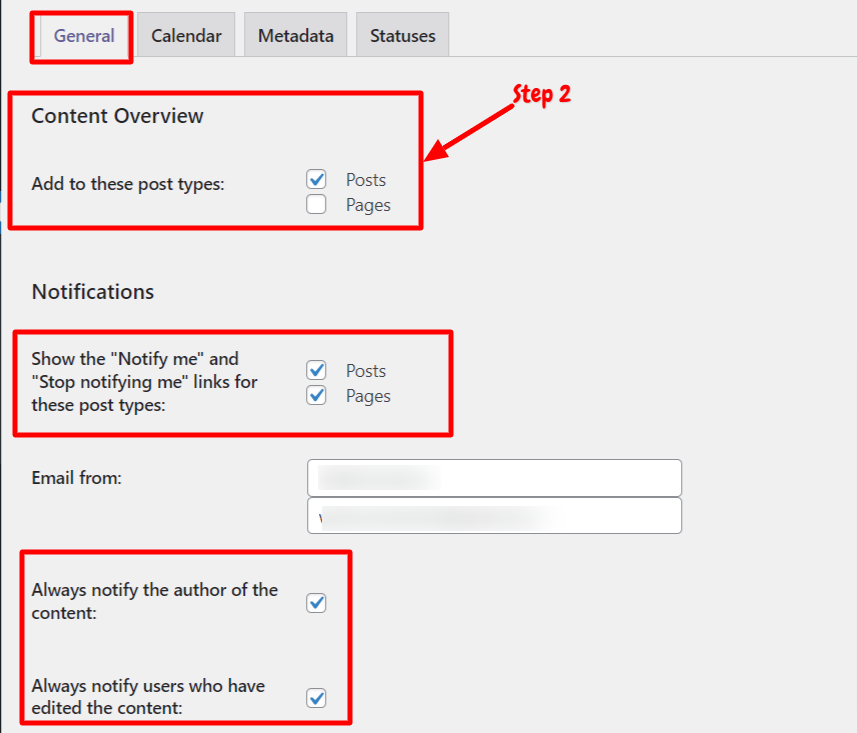Click the first Email from name field
The image size is (857, 733).
[x=495, y=478]
